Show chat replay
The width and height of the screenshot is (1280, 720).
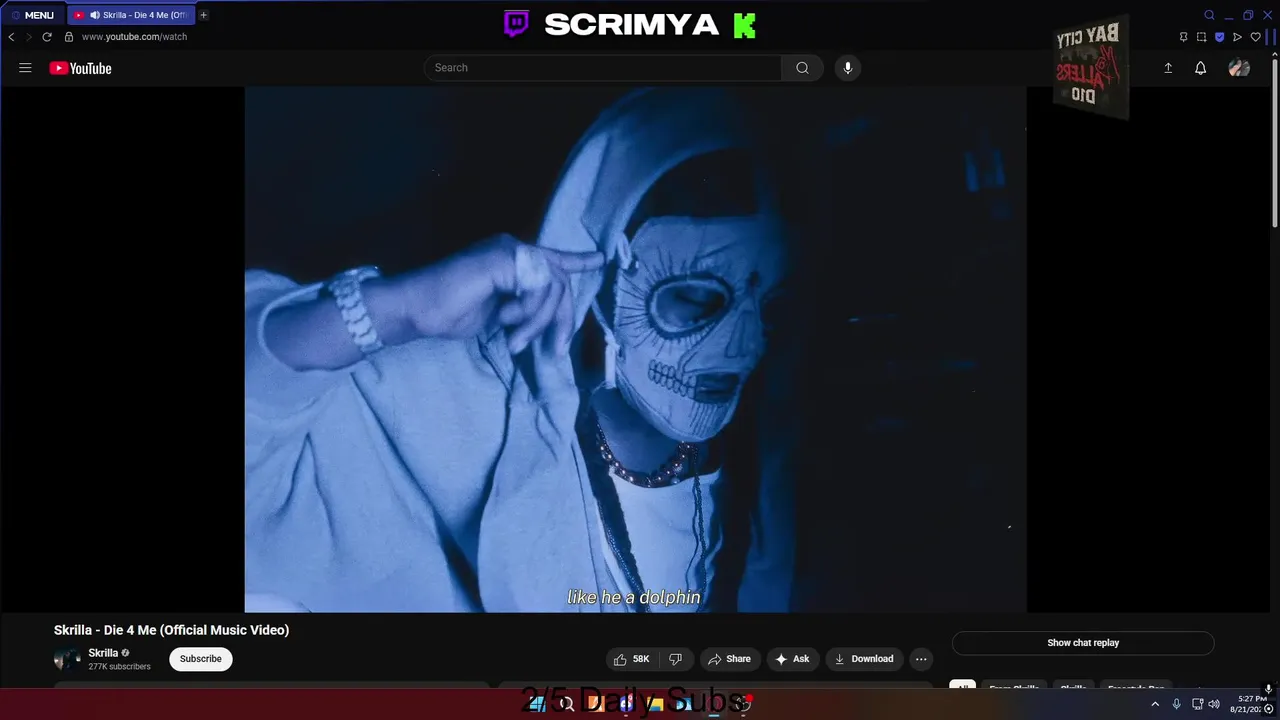coord(1083,643)
